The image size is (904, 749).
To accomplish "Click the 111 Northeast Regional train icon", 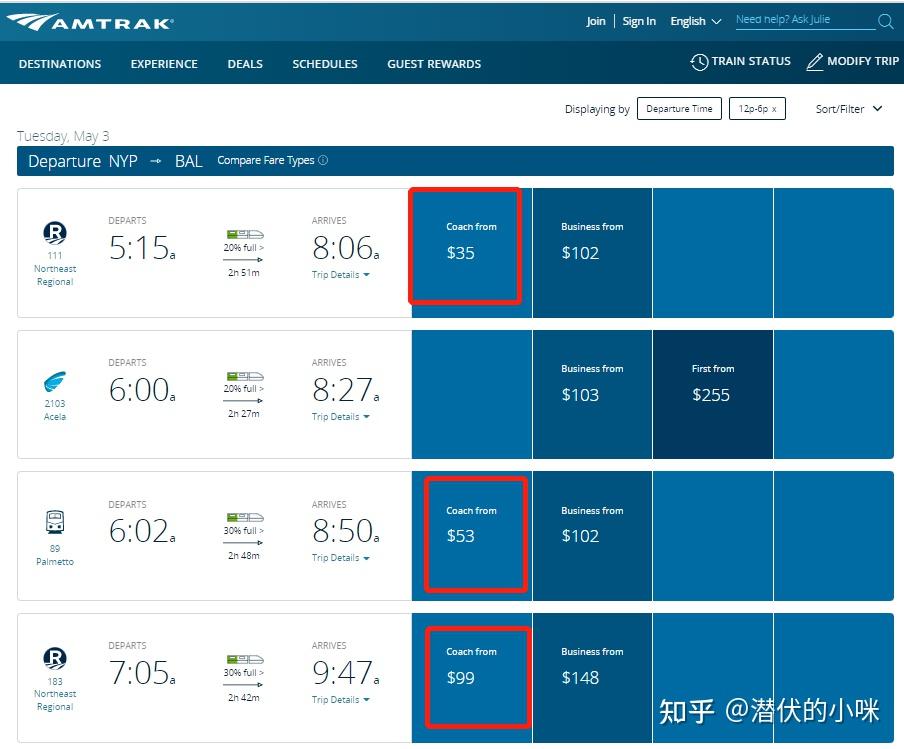I will pos(55,232).
